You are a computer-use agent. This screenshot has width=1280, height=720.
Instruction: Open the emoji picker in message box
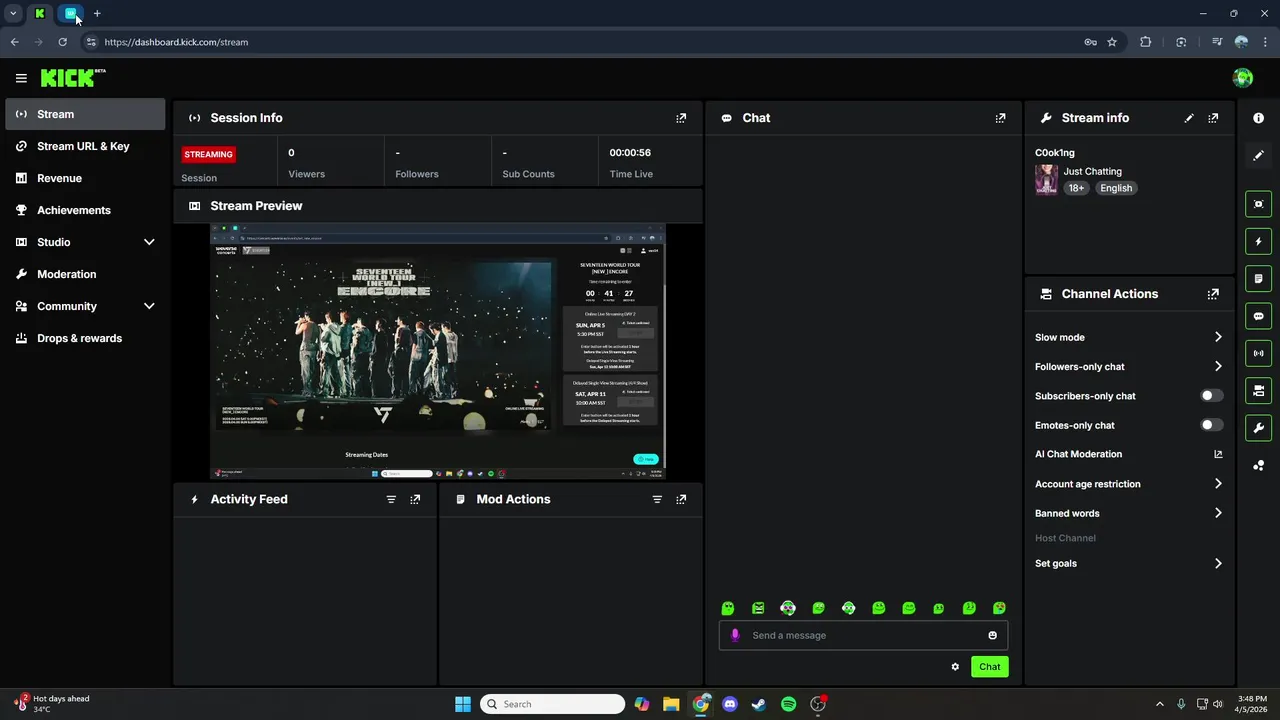[x=992, y=635]
